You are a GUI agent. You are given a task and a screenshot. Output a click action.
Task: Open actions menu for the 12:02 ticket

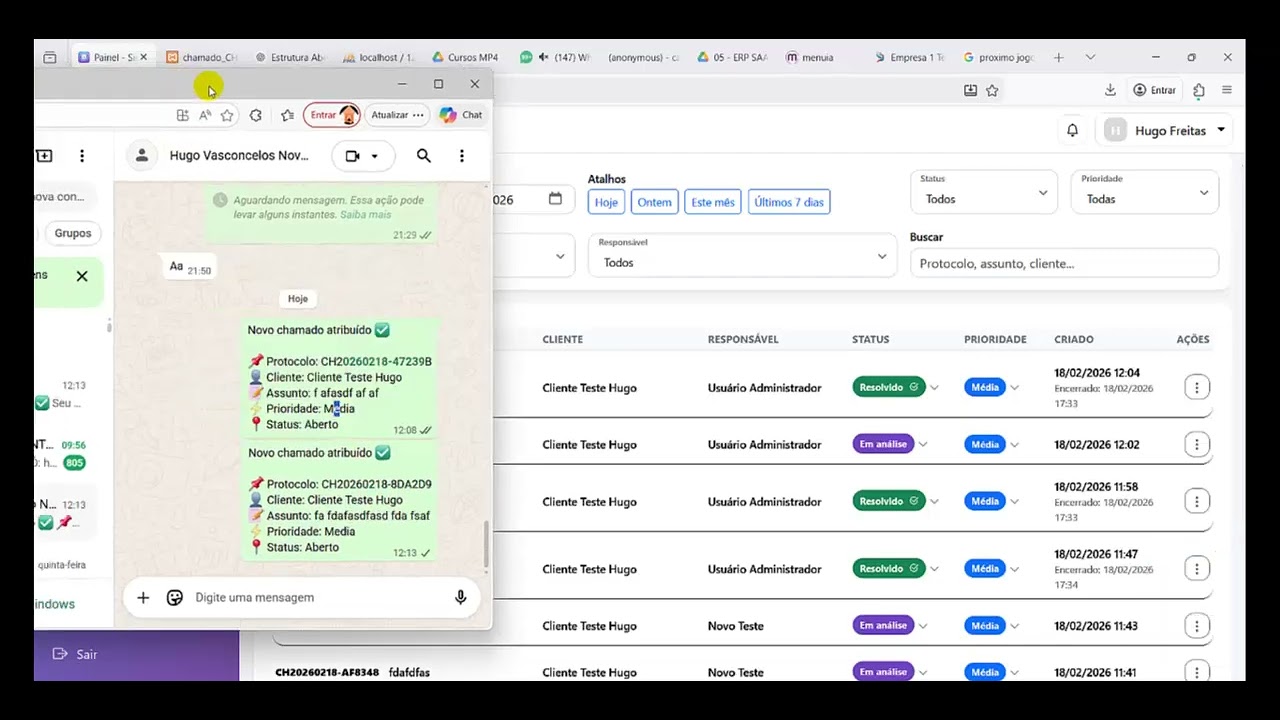tap(1197, 444)
